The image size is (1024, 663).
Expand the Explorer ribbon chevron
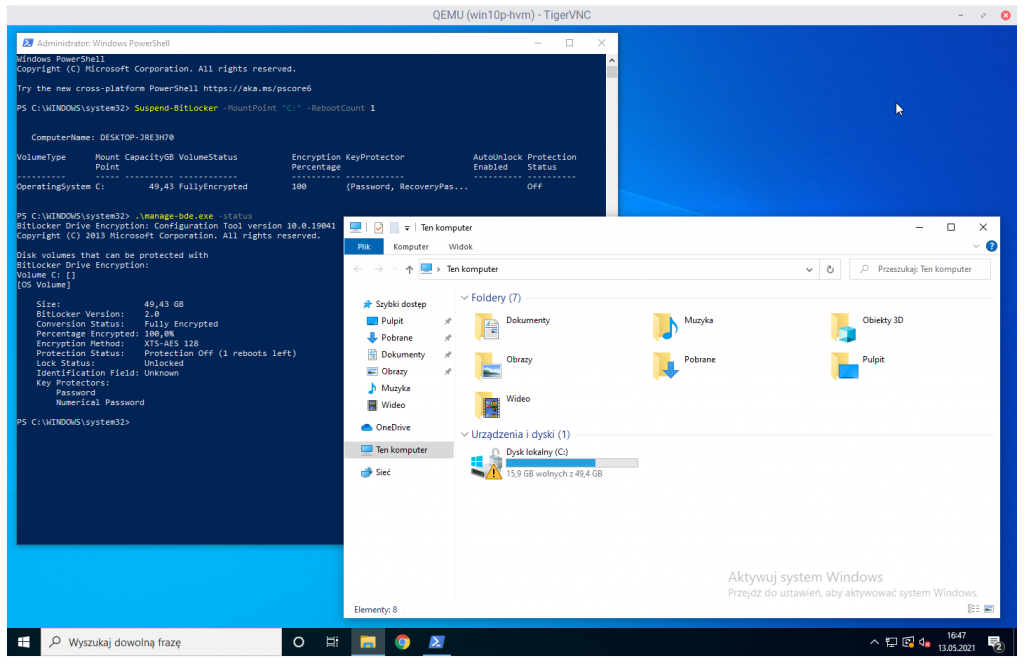click(x=976, y=246)
